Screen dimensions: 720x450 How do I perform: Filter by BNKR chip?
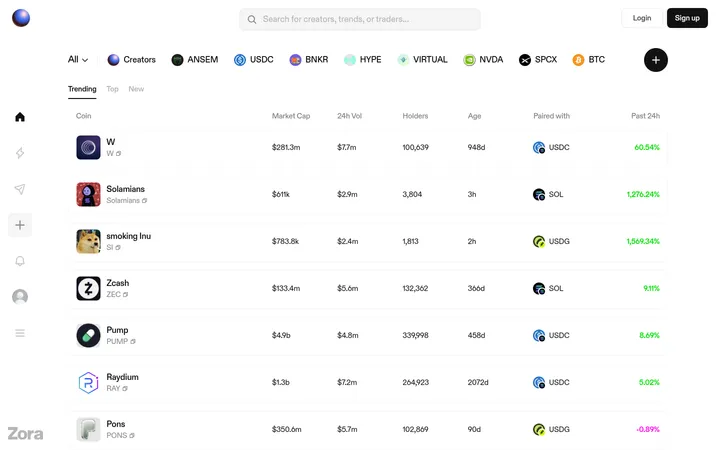tap(309, 60)
